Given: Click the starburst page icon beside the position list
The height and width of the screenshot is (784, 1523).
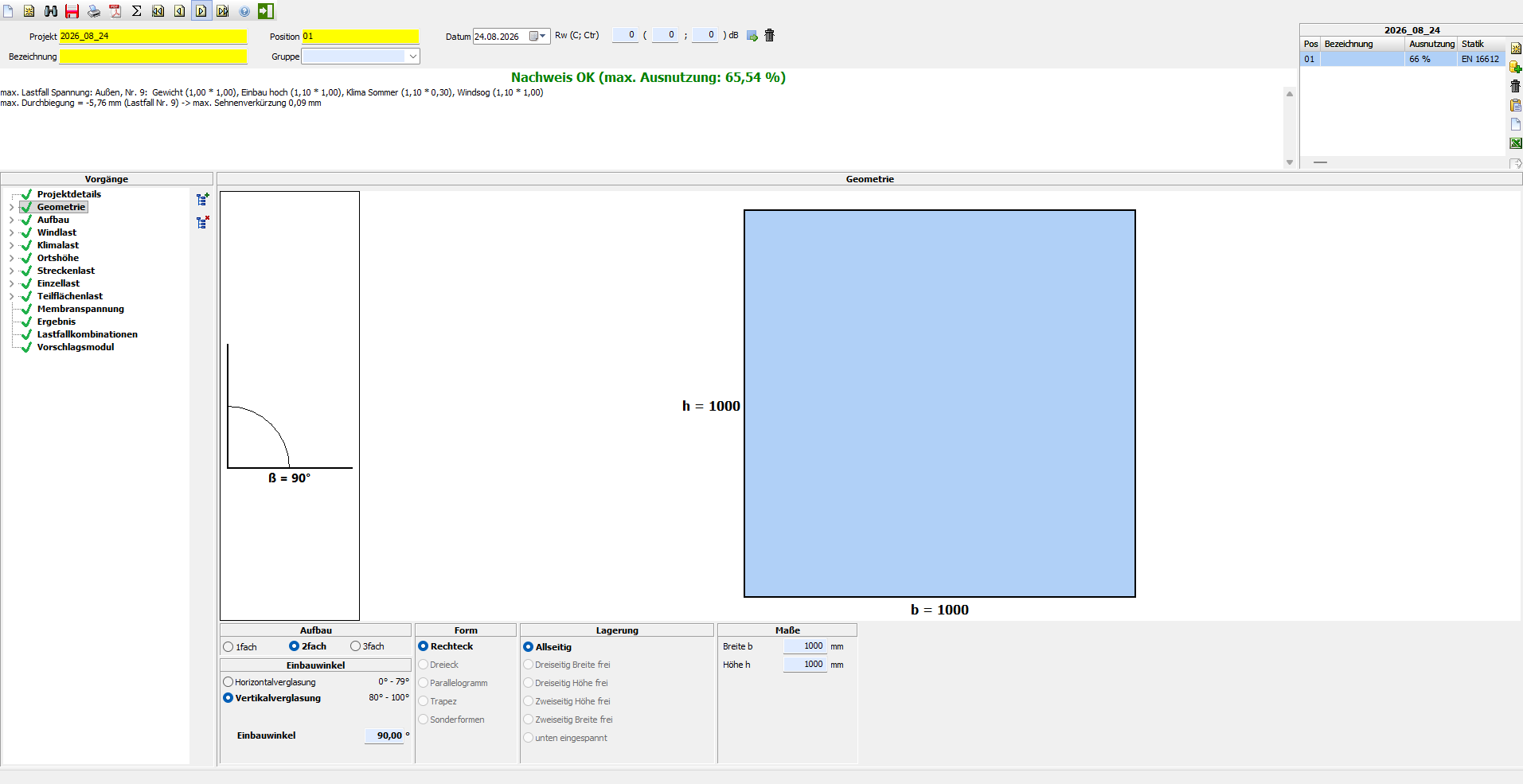Looking at the screenshot, I should 1516,49.
